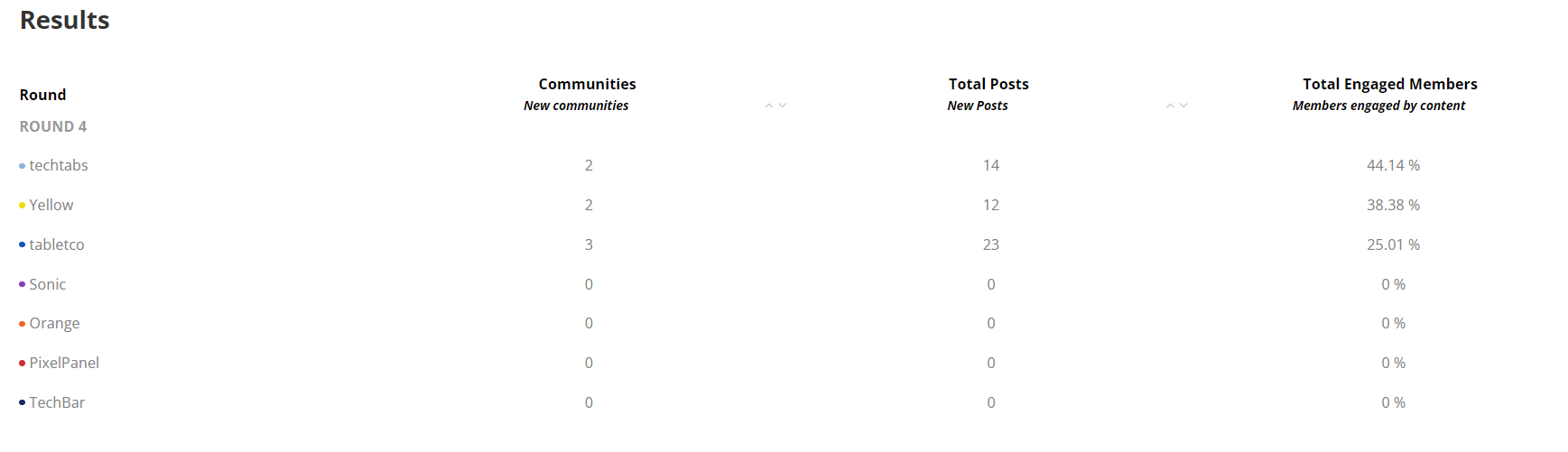Screen dimensions: 1568x452
Task: Select the Sonic team name
Action: pyautogui.click(x=48, y=284)
